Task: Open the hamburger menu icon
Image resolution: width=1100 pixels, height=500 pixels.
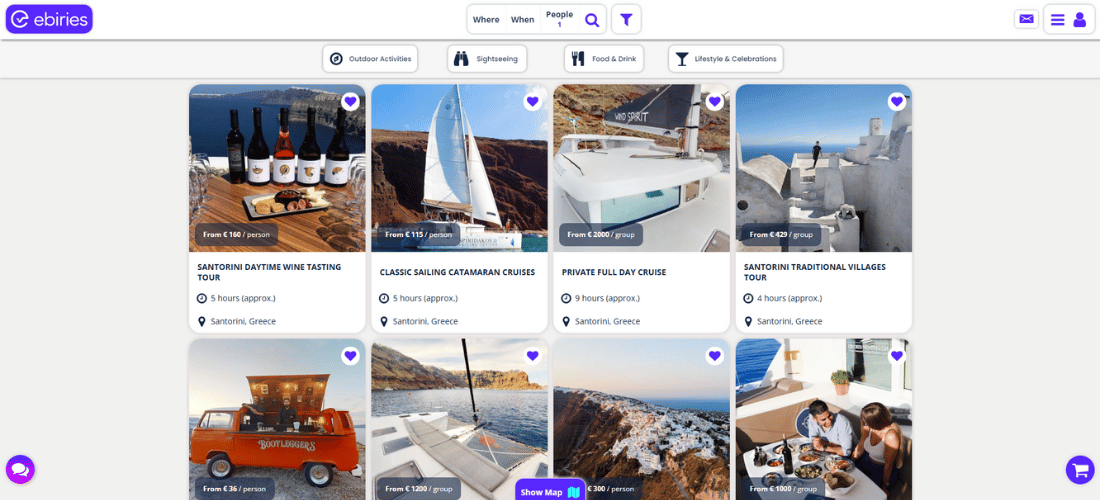Action: 1057,20
